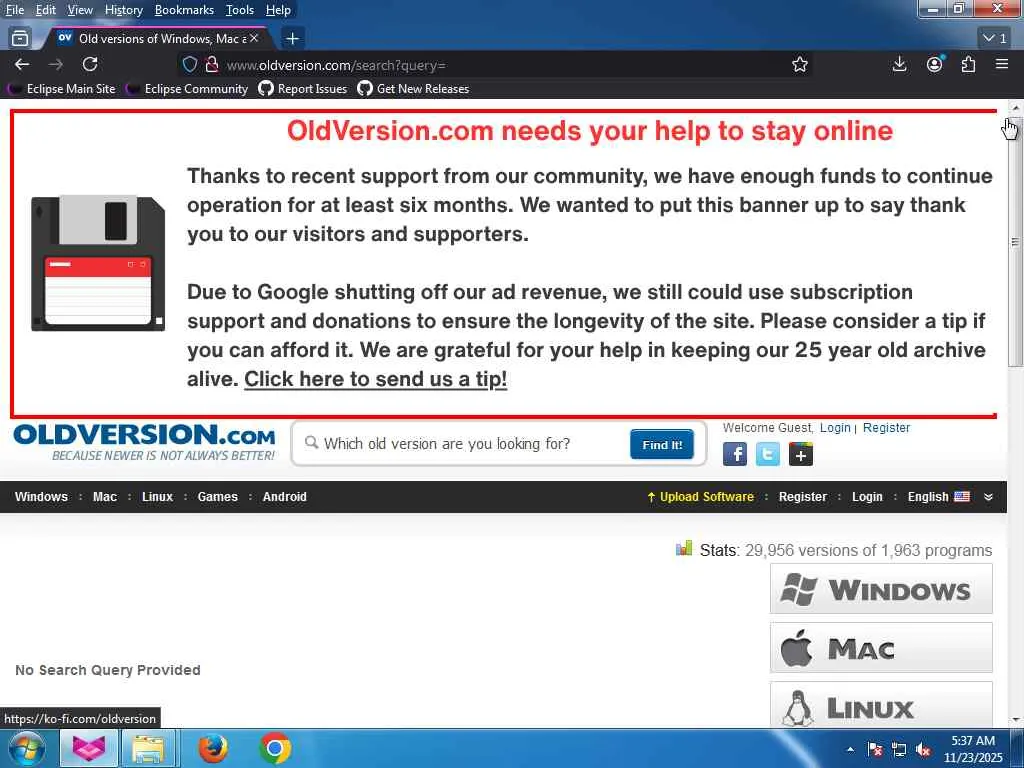Click the Facebook icon
The width and height of the screenshot is (1024, 768).
tap(735, 454)
